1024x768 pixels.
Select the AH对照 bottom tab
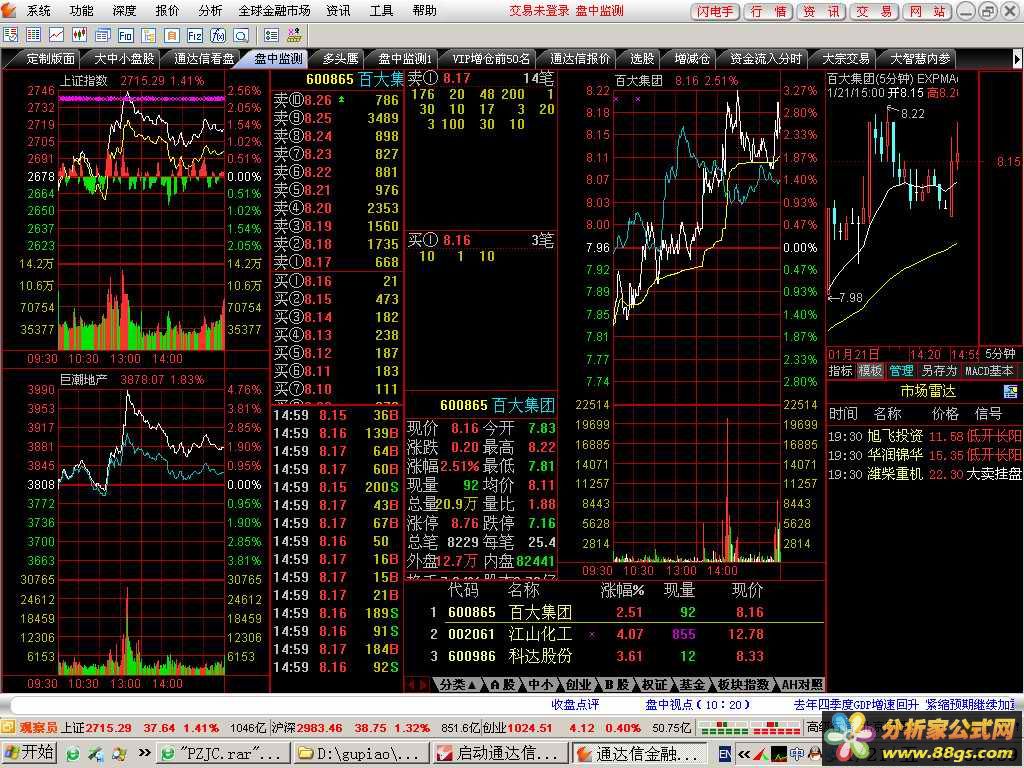(x=802, y=684)
